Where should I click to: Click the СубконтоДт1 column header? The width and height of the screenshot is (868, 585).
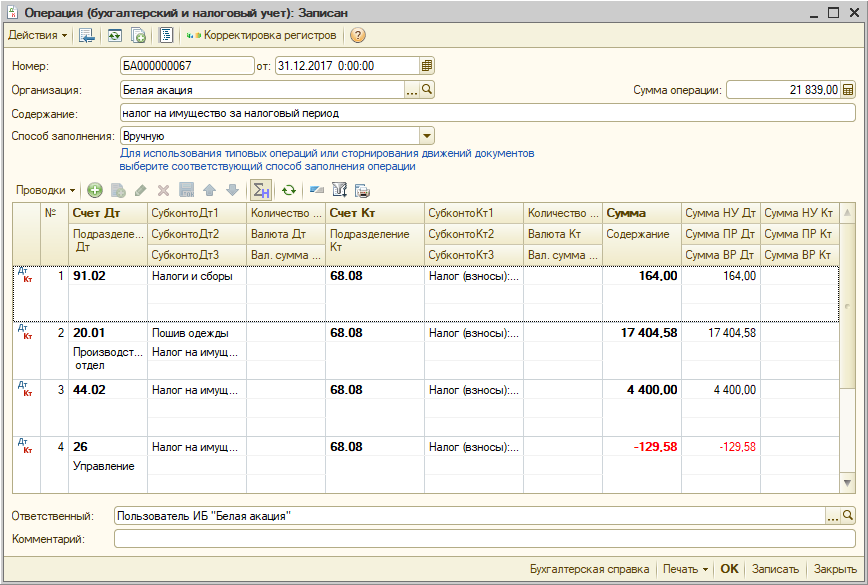point(197,213)
